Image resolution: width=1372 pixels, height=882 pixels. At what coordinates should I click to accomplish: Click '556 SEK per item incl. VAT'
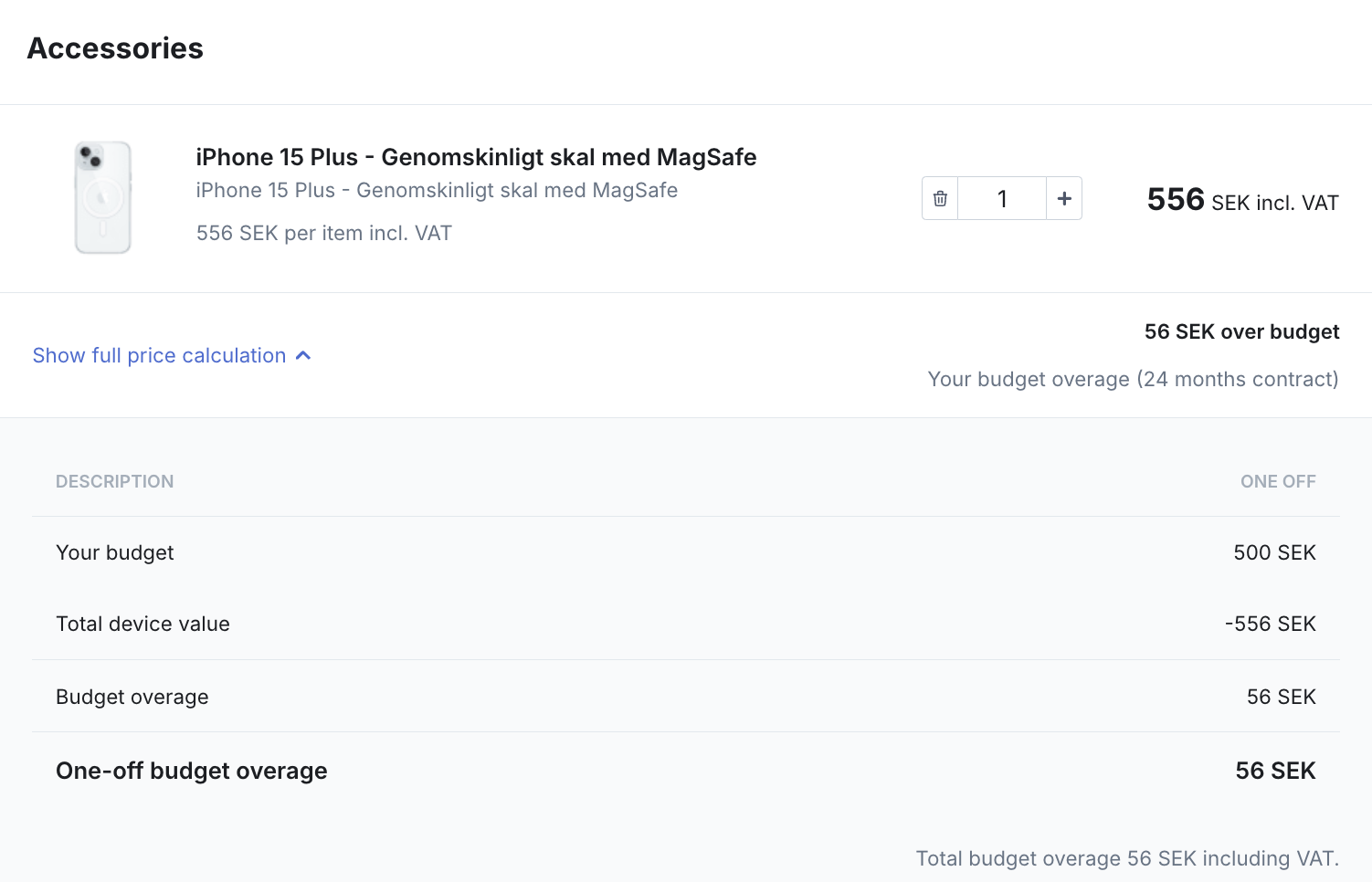click(324, 233)
